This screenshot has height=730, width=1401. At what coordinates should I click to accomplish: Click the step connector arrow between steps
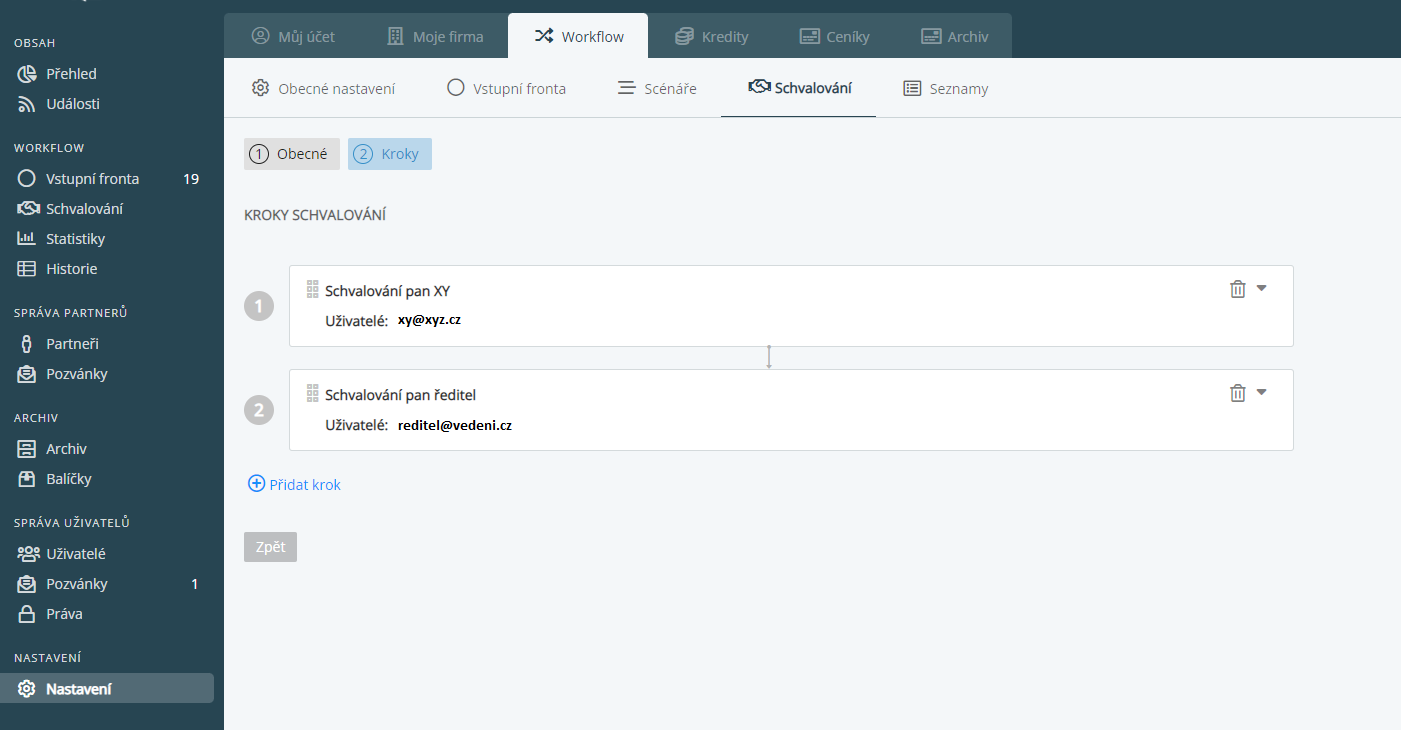click(x=768, y=357)
